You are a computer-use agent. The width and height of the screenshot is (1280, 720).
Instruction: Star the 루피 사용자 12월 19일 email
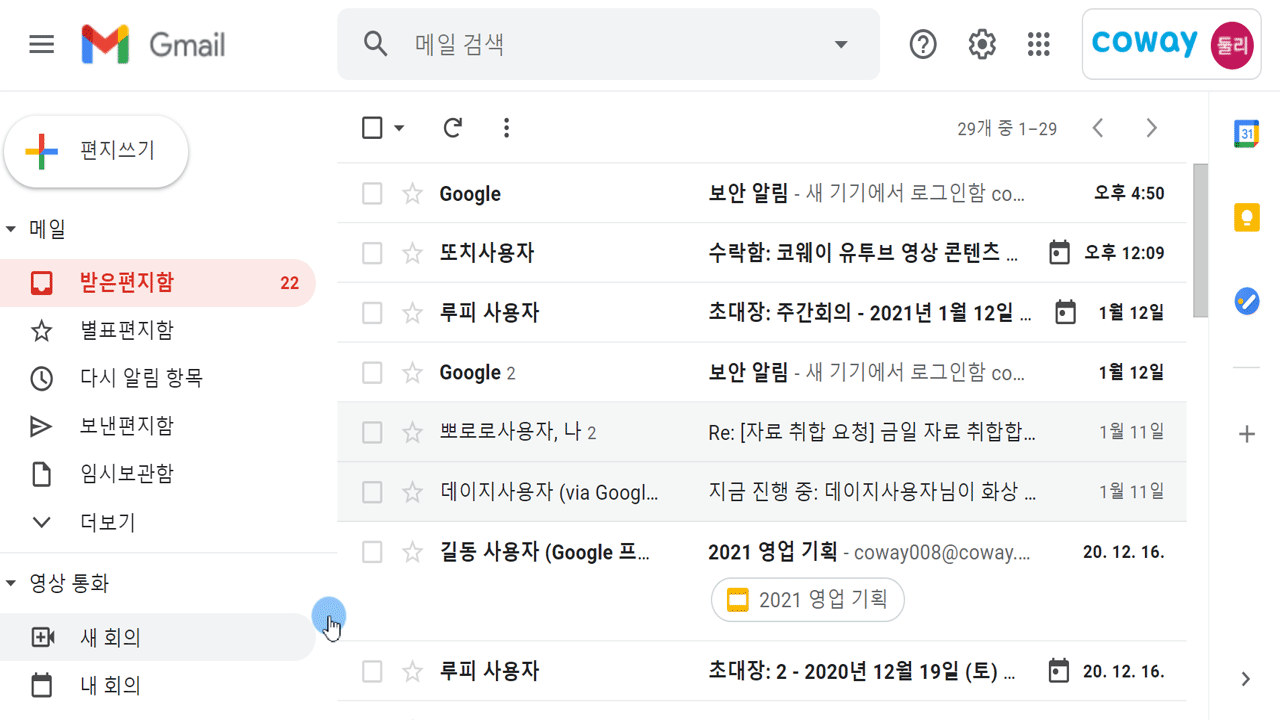(x=412, y=671)
